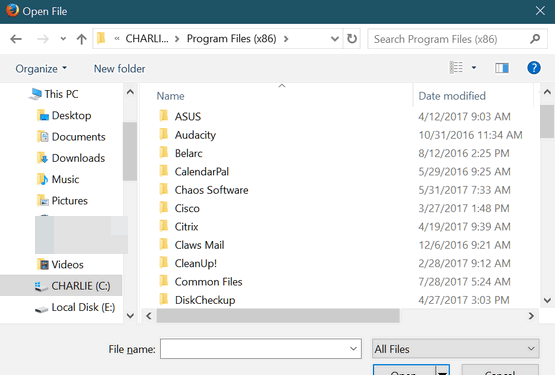
Task: Open the blue Help icon
Action: [534, 67]
